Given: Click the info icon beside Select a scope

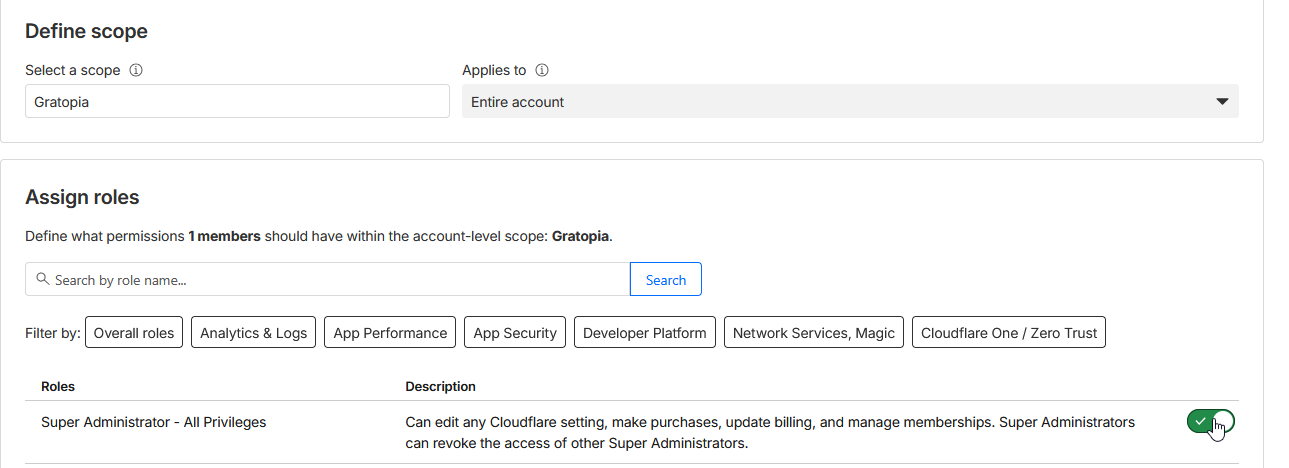Looking at the screenshot, I should 136,71.
